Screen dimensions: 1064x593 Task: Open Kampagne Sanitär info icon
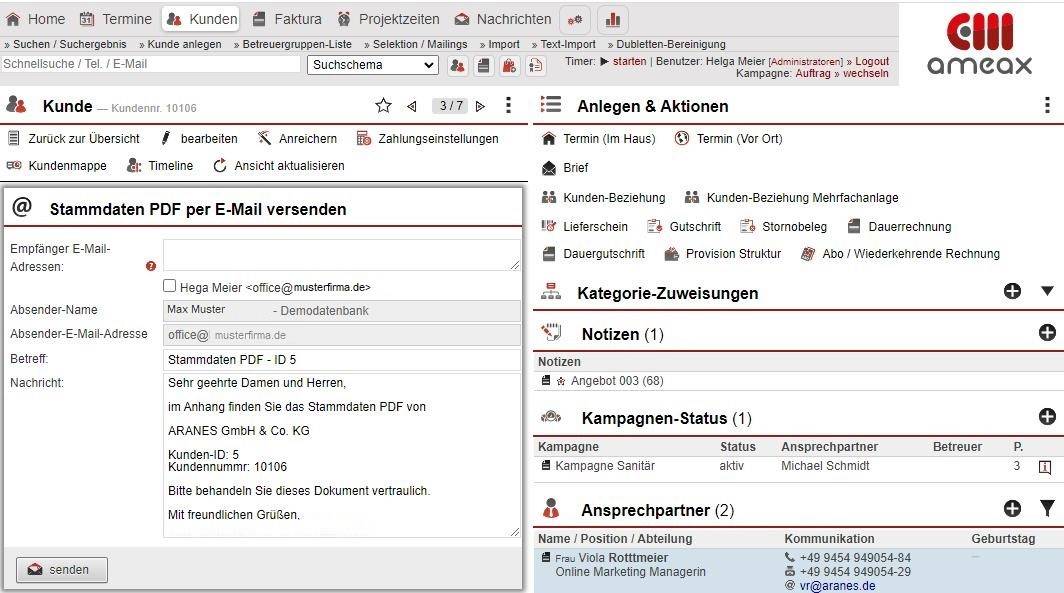point(1045,467)
